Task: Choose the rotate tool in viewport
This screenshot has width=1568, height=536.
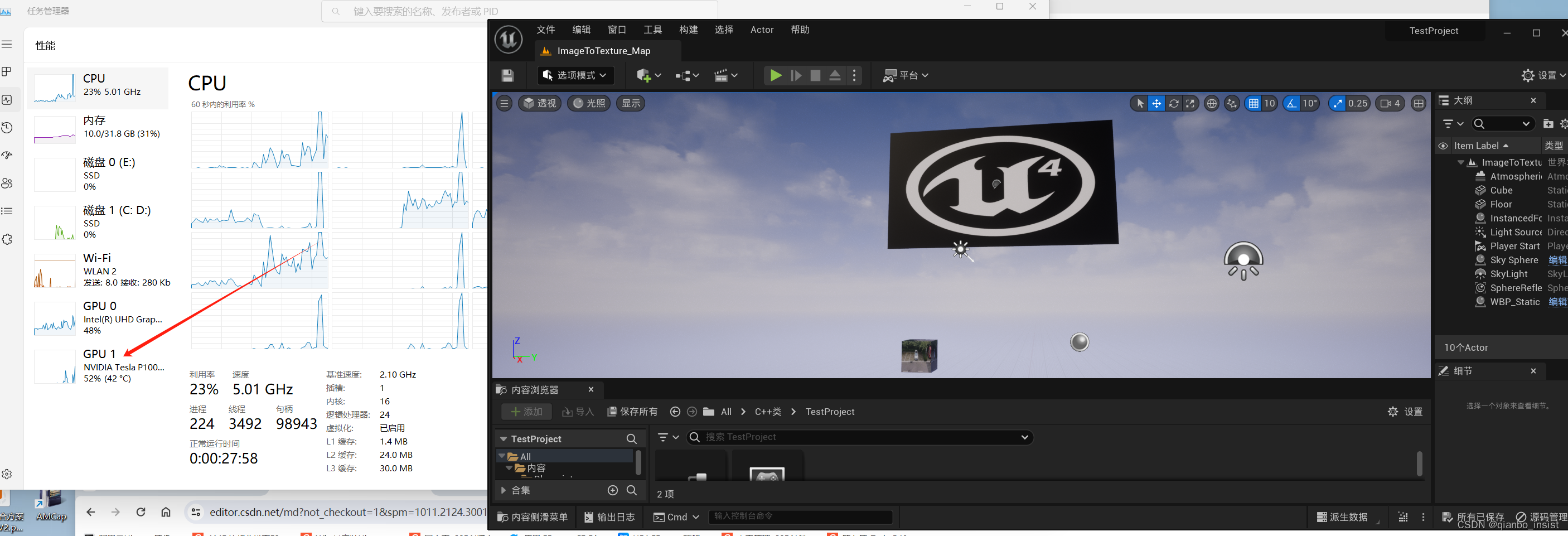Action: pos(1173,104)
